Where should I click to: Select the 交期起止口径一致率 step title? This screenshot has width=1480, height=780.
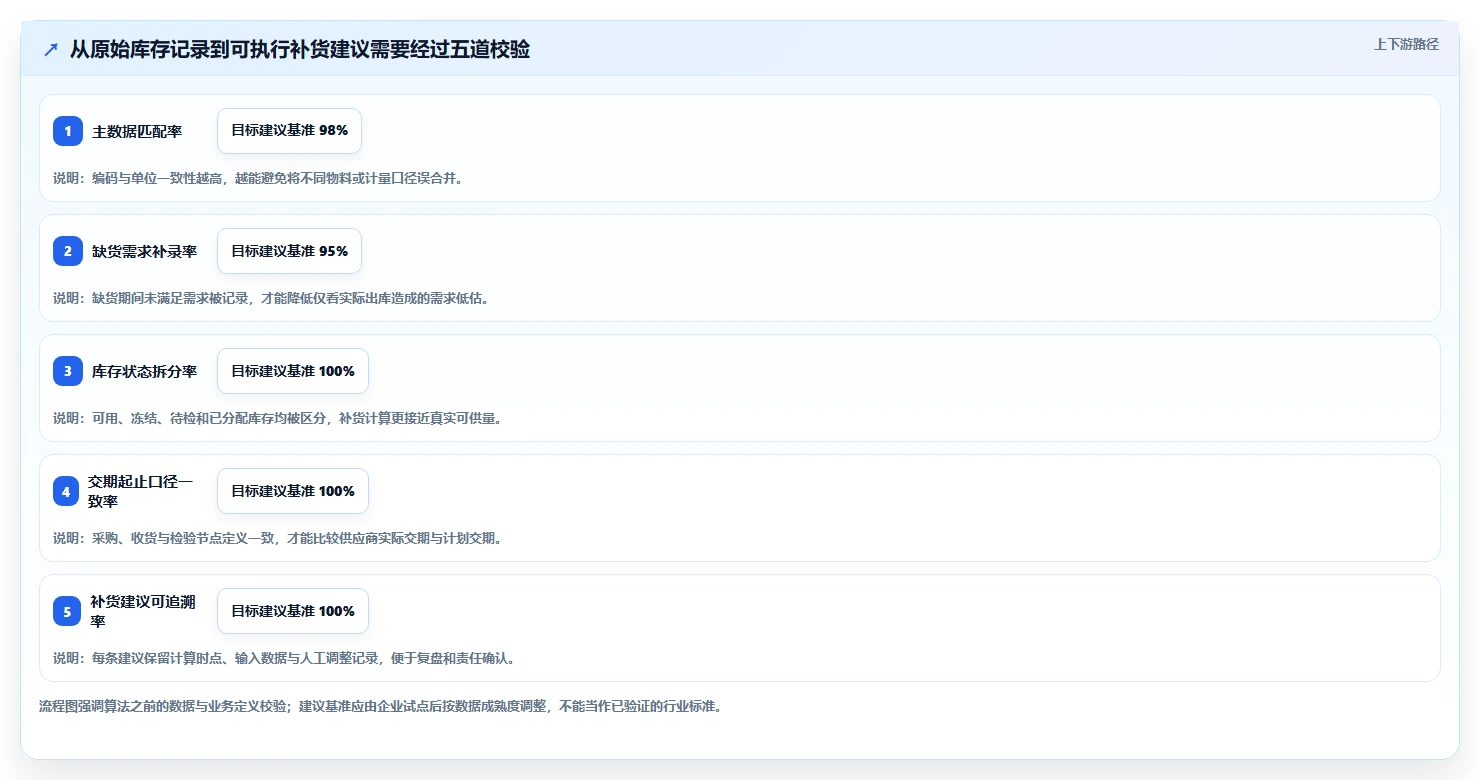[x=141, y=491]
